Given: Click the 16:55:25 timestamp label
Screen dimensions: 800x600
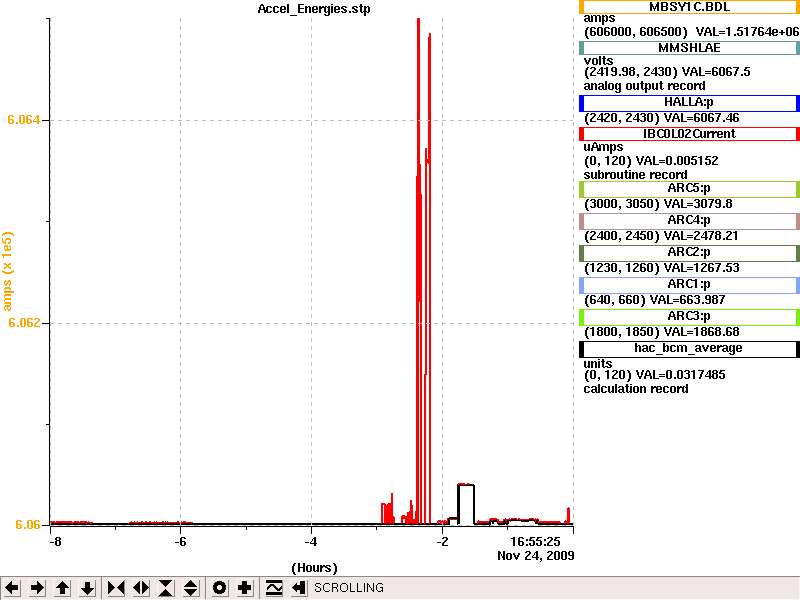Looking at the screenshot, I should pyautogui.click(x=535, y=542).
